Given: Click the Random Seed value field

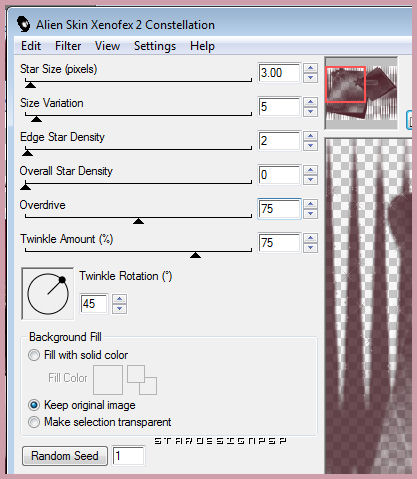Looking at the screenshot, I should coord(128,456).
